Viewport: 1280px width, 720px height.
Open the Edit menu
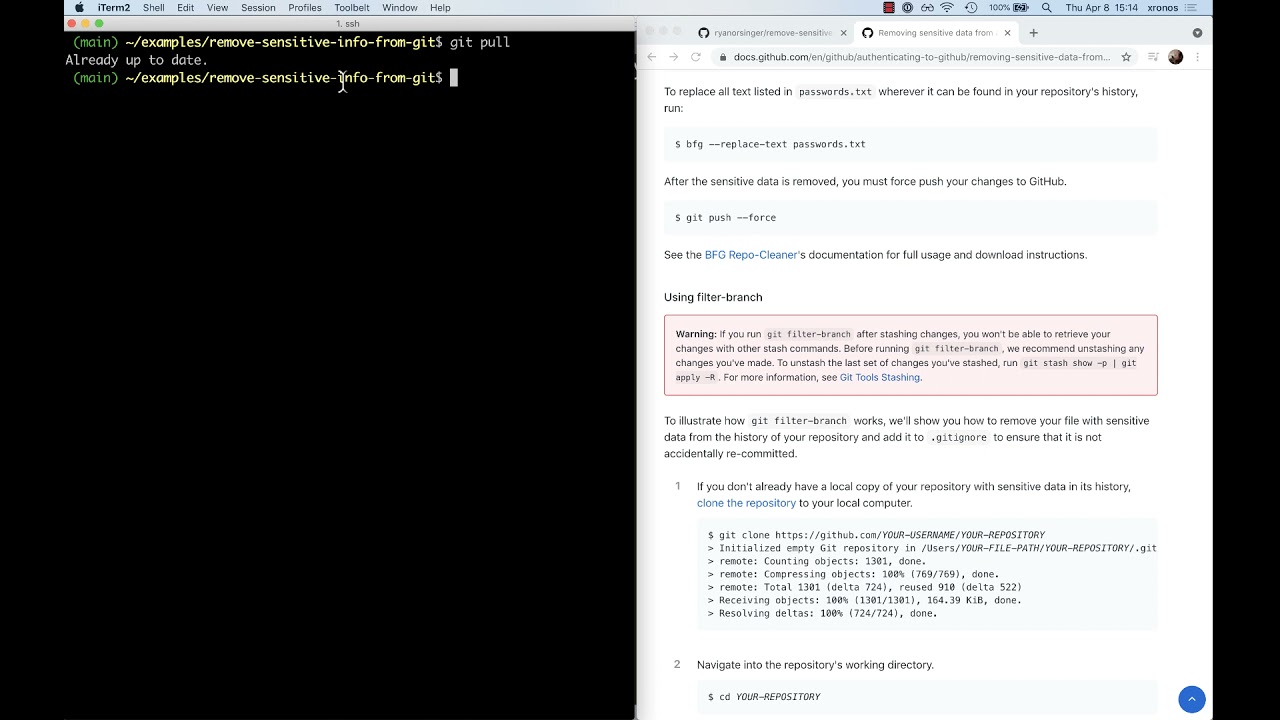tap(186, 8)
